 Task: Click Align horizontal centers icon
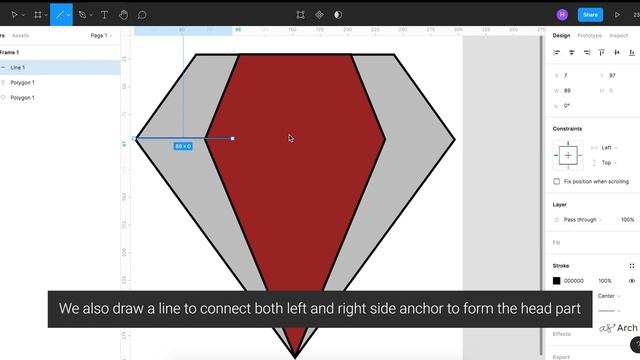click(571, 52)
